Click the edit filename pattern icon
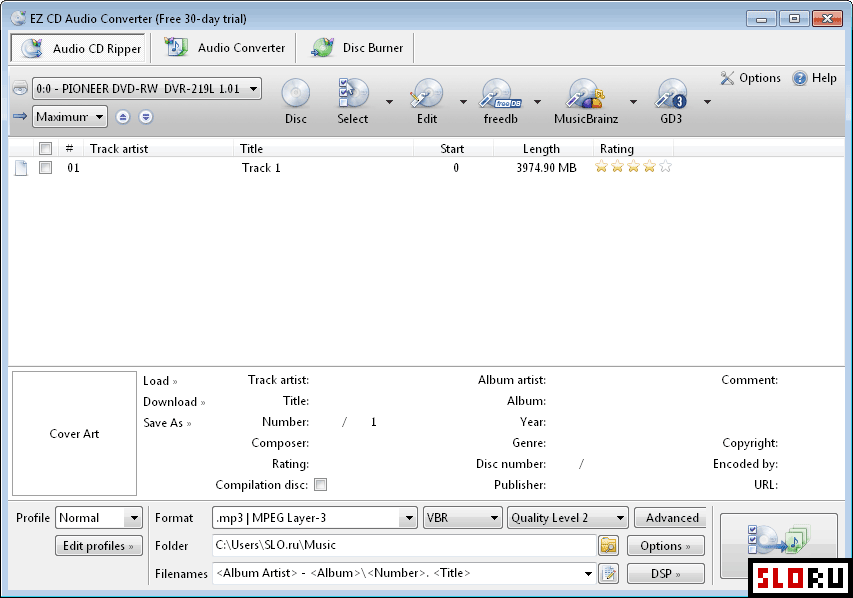Screen dimensions: 853x598 608,574
